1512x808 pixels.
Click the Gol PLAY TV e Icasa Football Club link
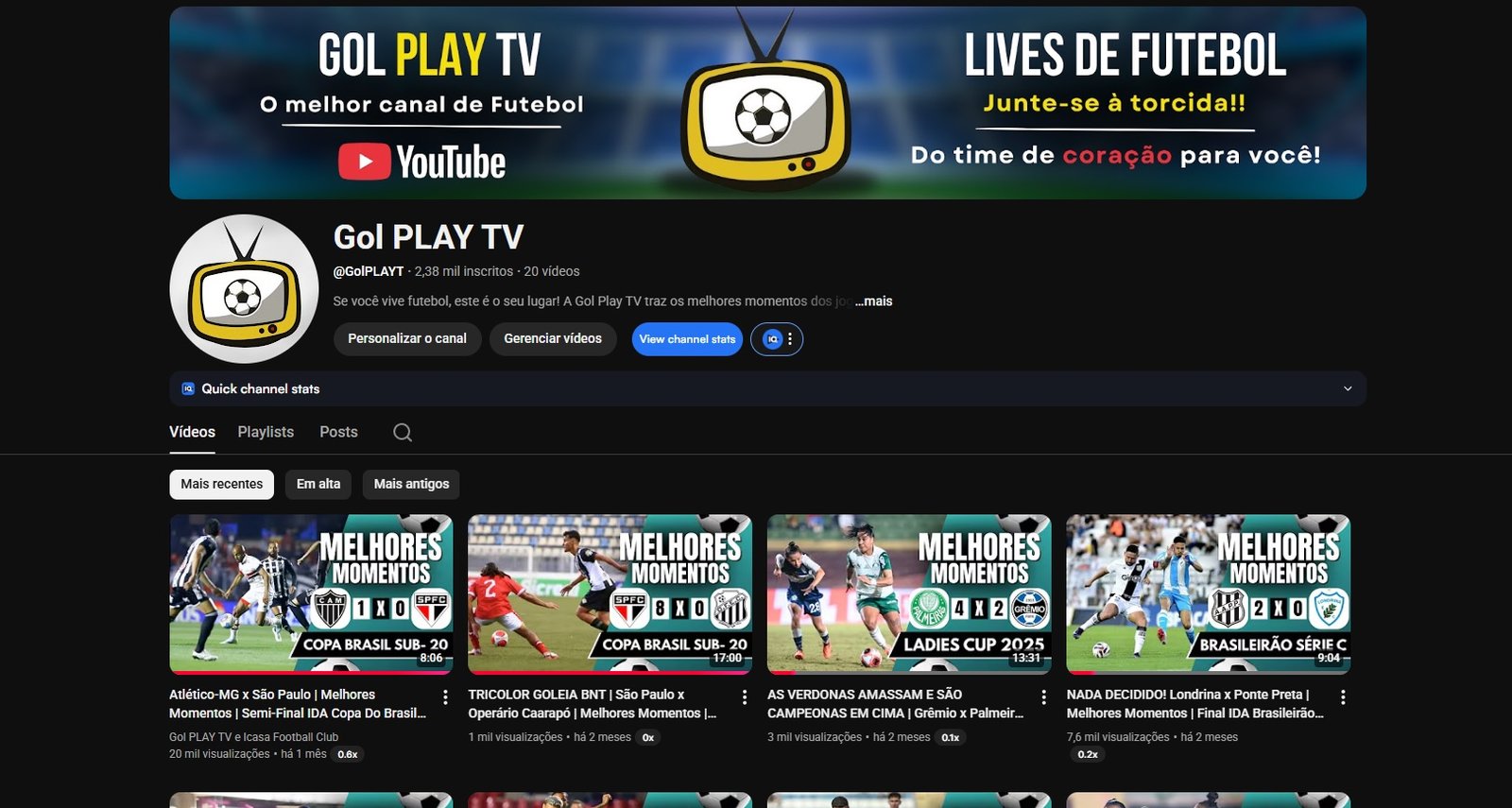point(253,737)
